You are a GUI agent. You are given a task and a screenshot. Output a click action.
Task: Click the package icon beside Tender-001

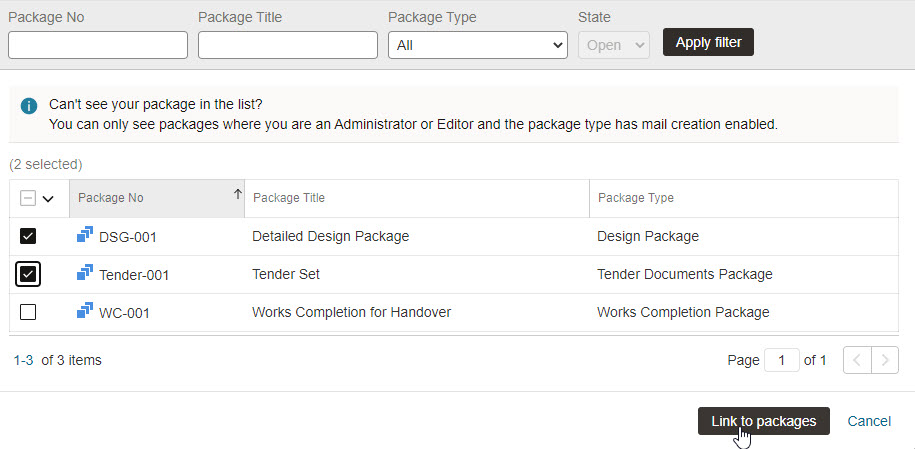coord(85,272)
